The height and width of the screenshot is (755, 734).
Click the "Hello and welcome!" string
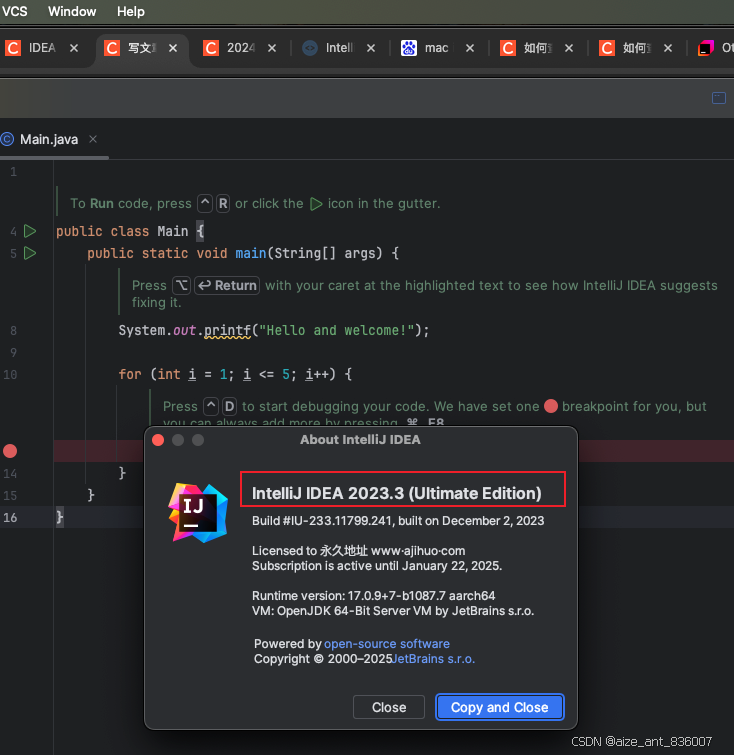[x=336, y=330]
